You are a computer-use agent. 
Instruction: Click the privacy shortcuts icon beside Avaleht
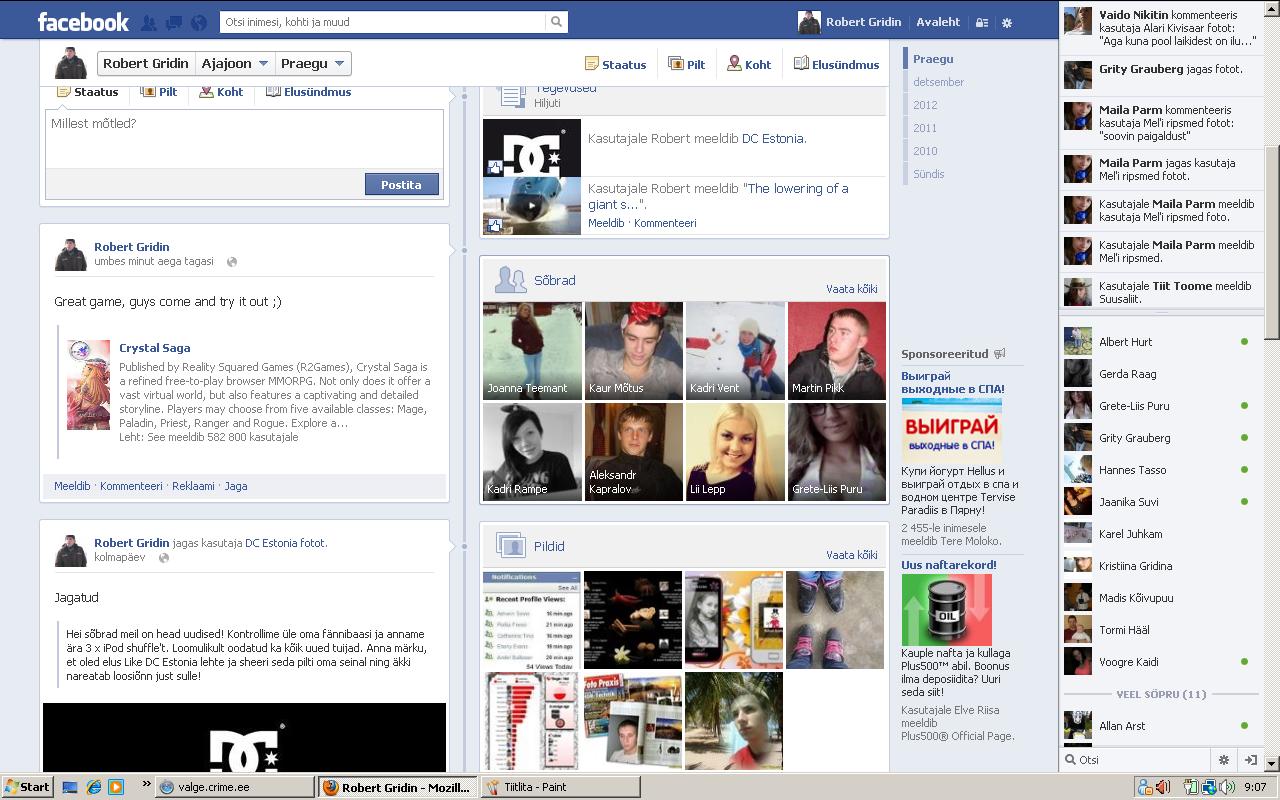tap(982, 22)
